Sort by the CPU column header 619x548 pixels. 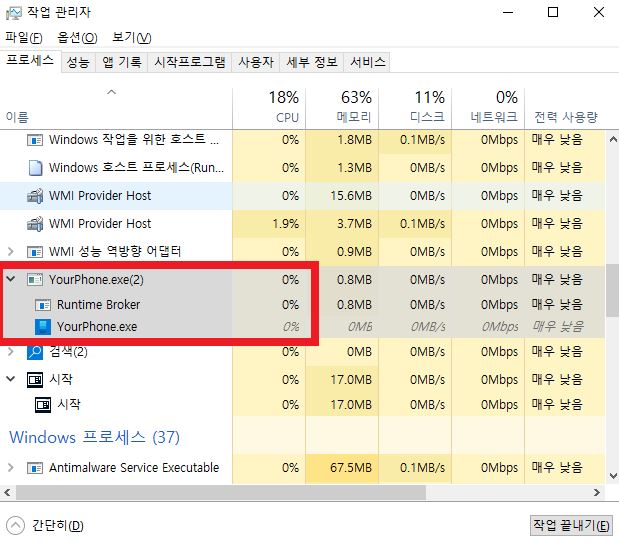click(269, 107)
